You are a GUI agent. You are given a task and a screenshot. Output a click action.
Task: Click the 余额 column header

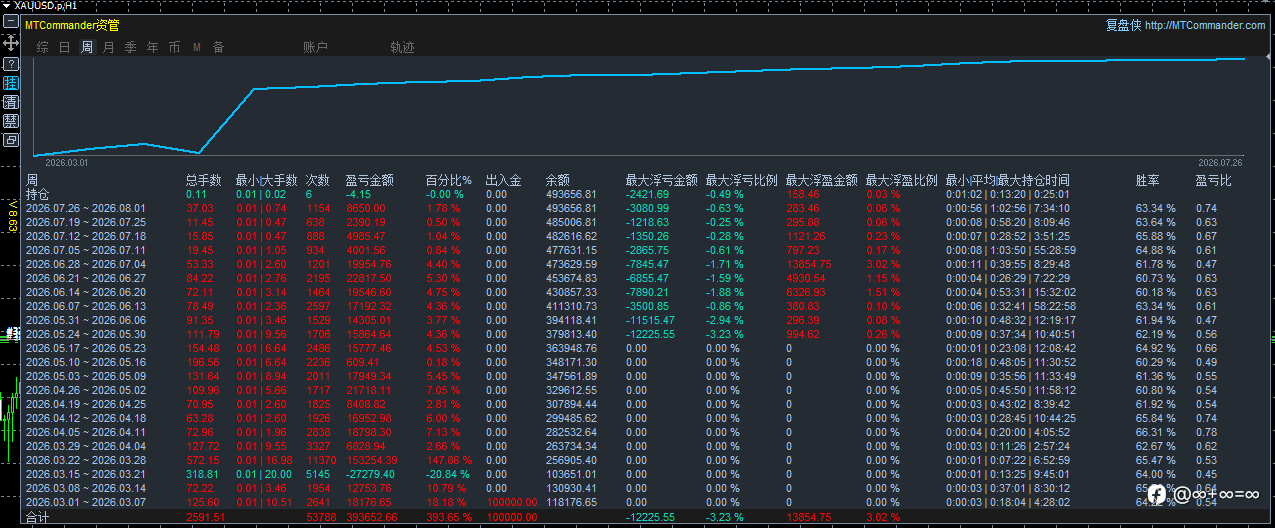tap(558, 181)
